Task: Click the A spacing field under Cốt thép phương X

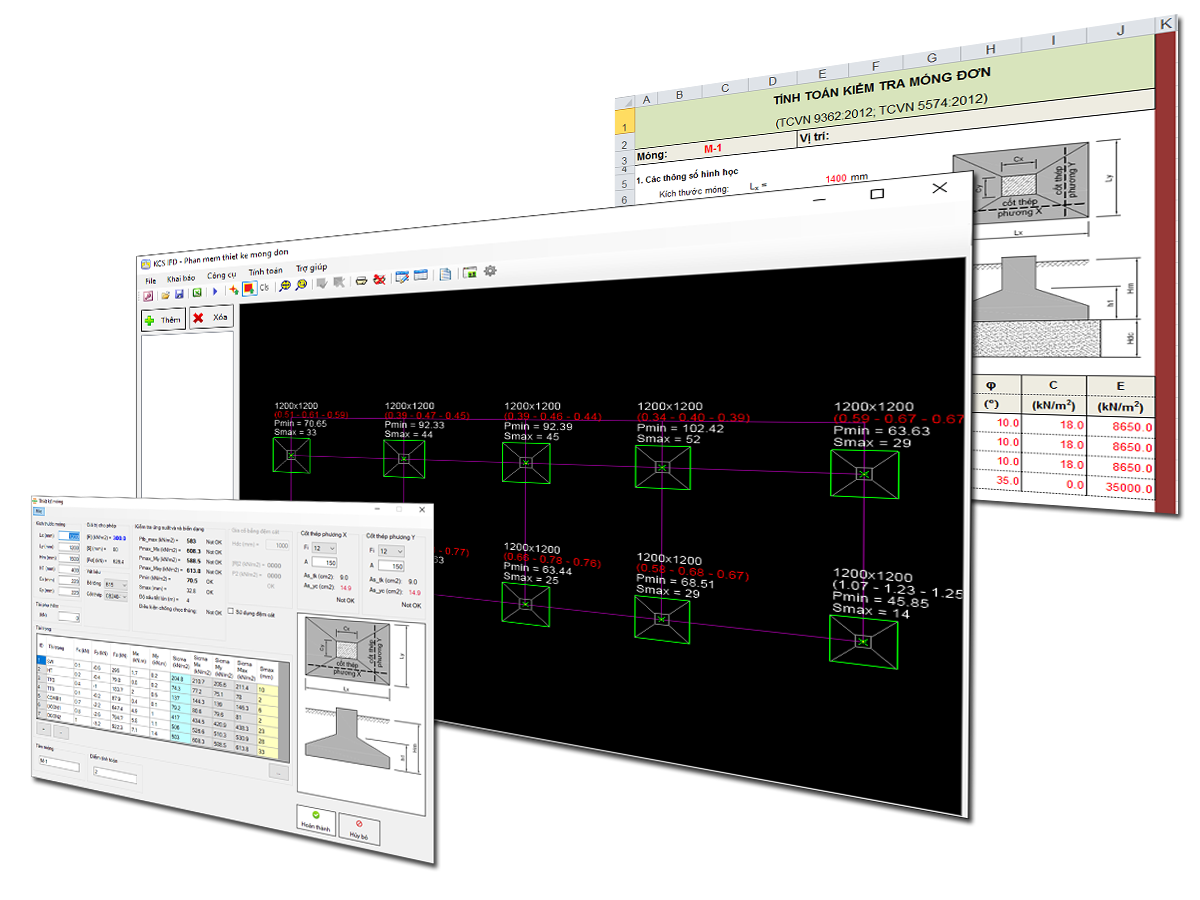Action: [x=324, y=563]
